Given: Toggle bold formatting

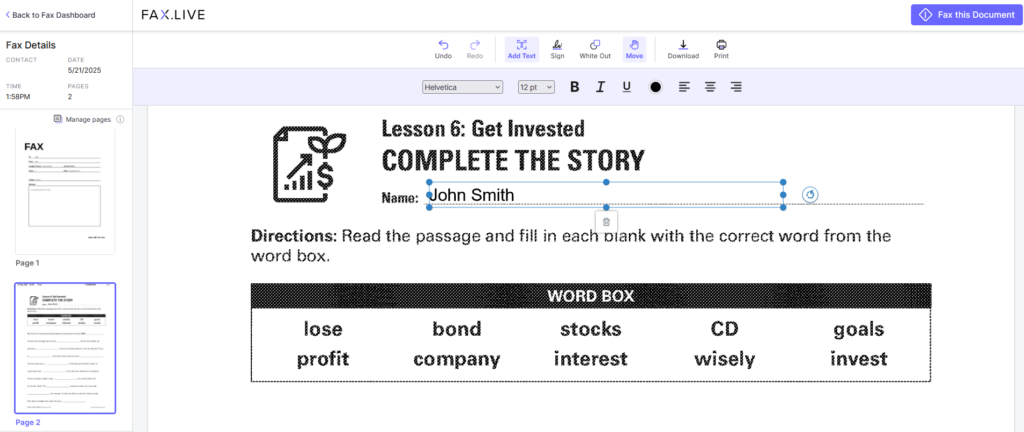Looking at the screenshot, I should click(575, 87).
